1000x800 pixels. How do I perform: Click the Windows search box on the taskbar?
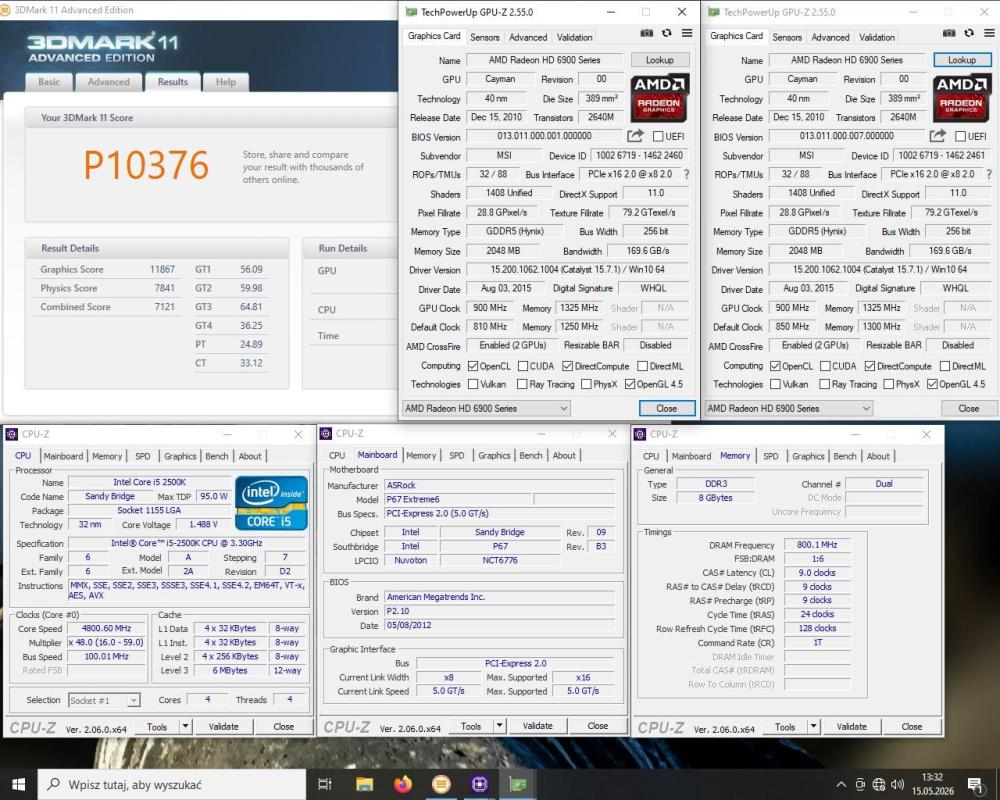(x=172, y=784)
